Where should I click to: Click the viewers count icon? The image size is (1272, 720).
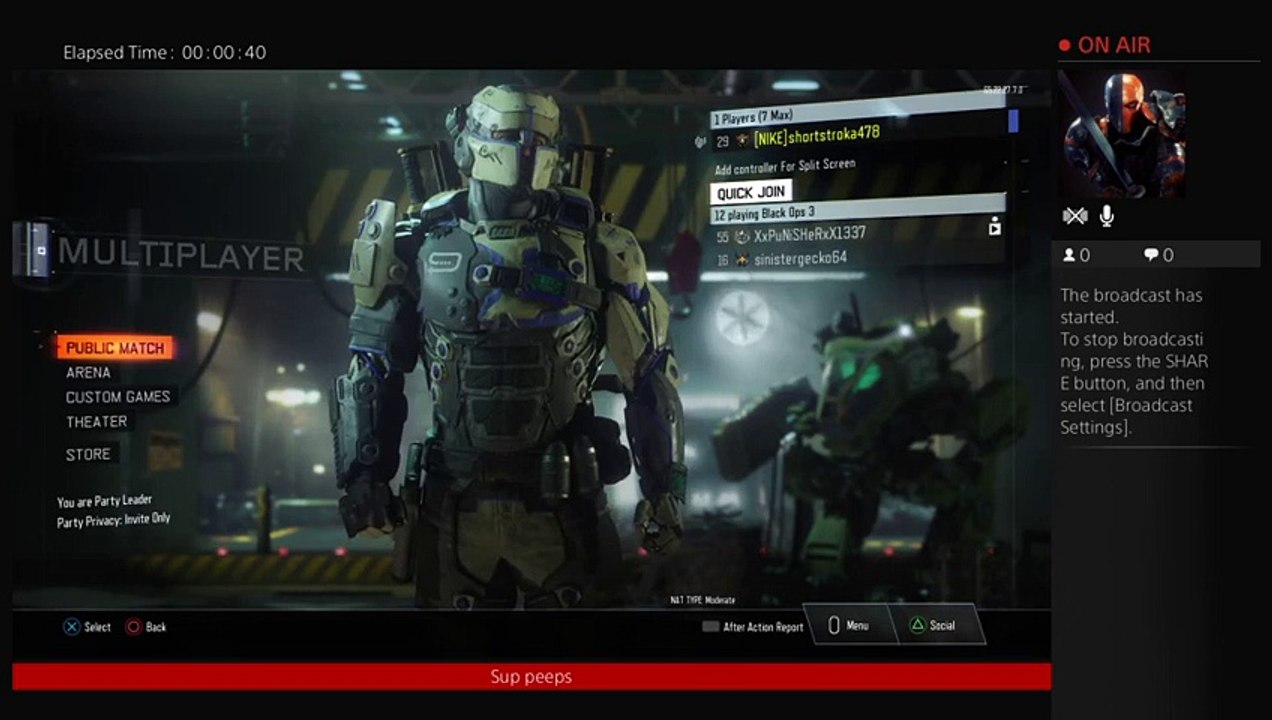[1069, 255]
